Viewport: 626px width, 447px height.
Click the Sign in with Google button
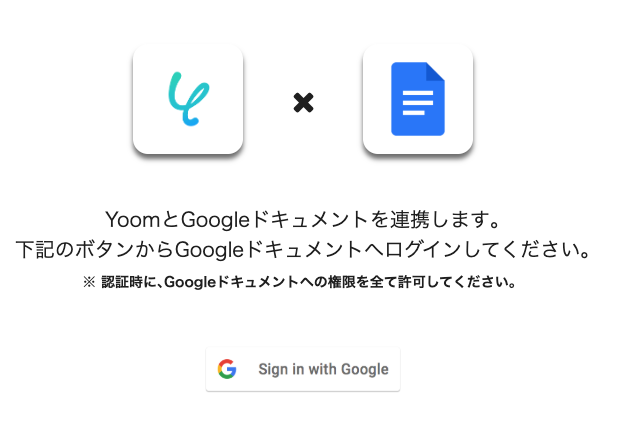pyautogui.click(x=303, y=369)
